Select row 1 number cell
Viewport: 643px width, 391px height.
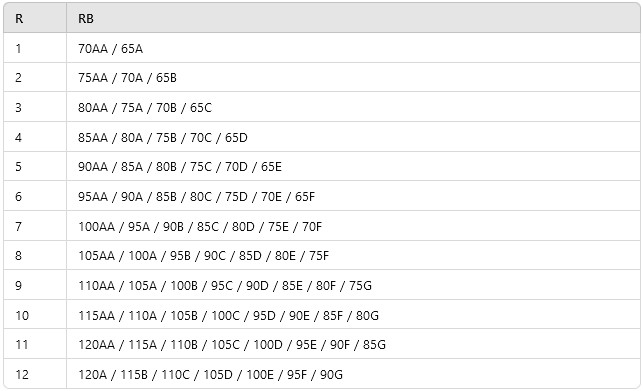(35, 48)
